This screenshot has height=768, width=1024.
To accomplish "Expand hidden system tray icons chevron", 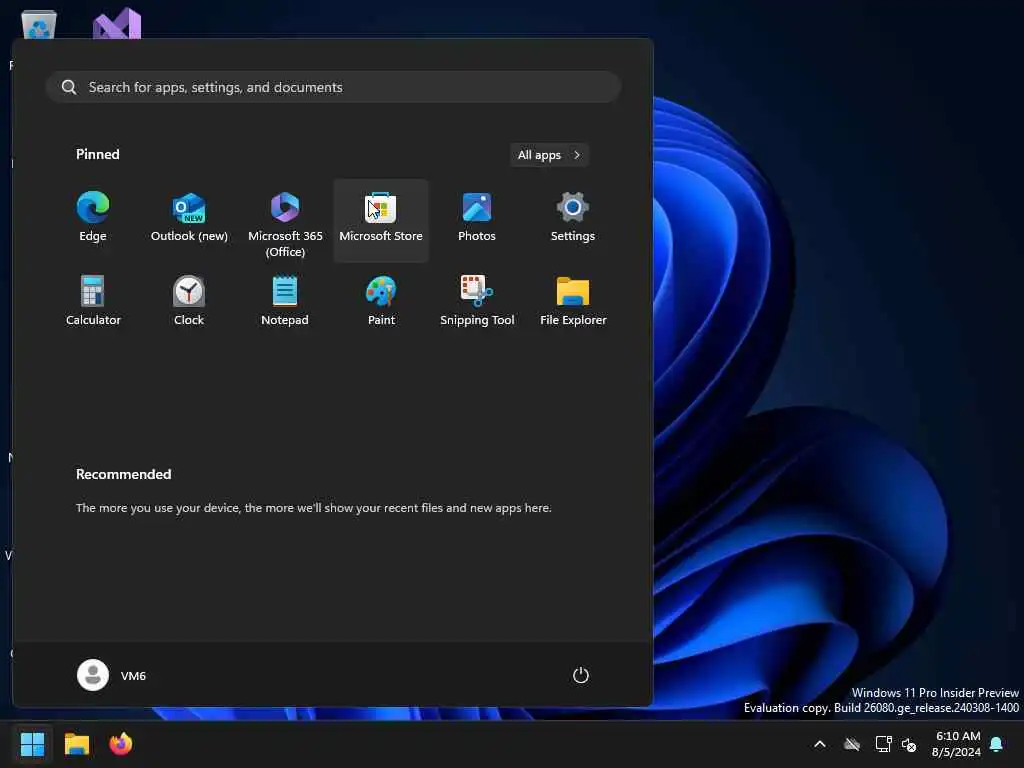I will [x=820, y=744].
